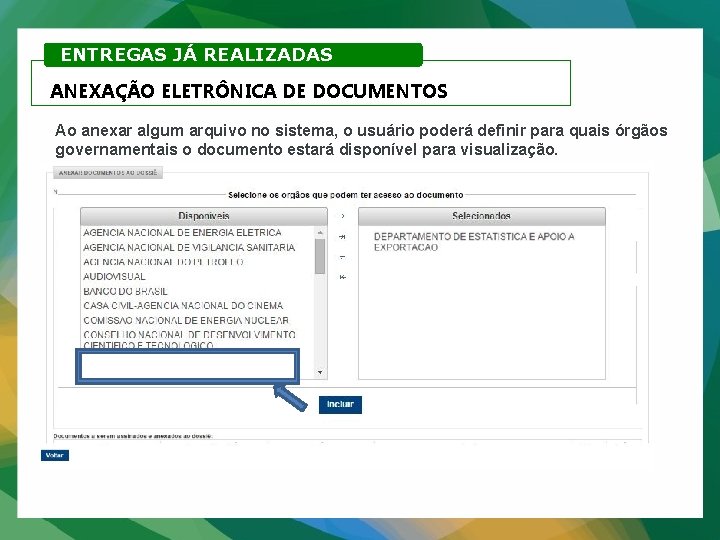Select CASA CIVIL-AGENCIA NACIONAL DO CINEMA
This screenshot has height=540, width=720.
(x=183, y=306)
